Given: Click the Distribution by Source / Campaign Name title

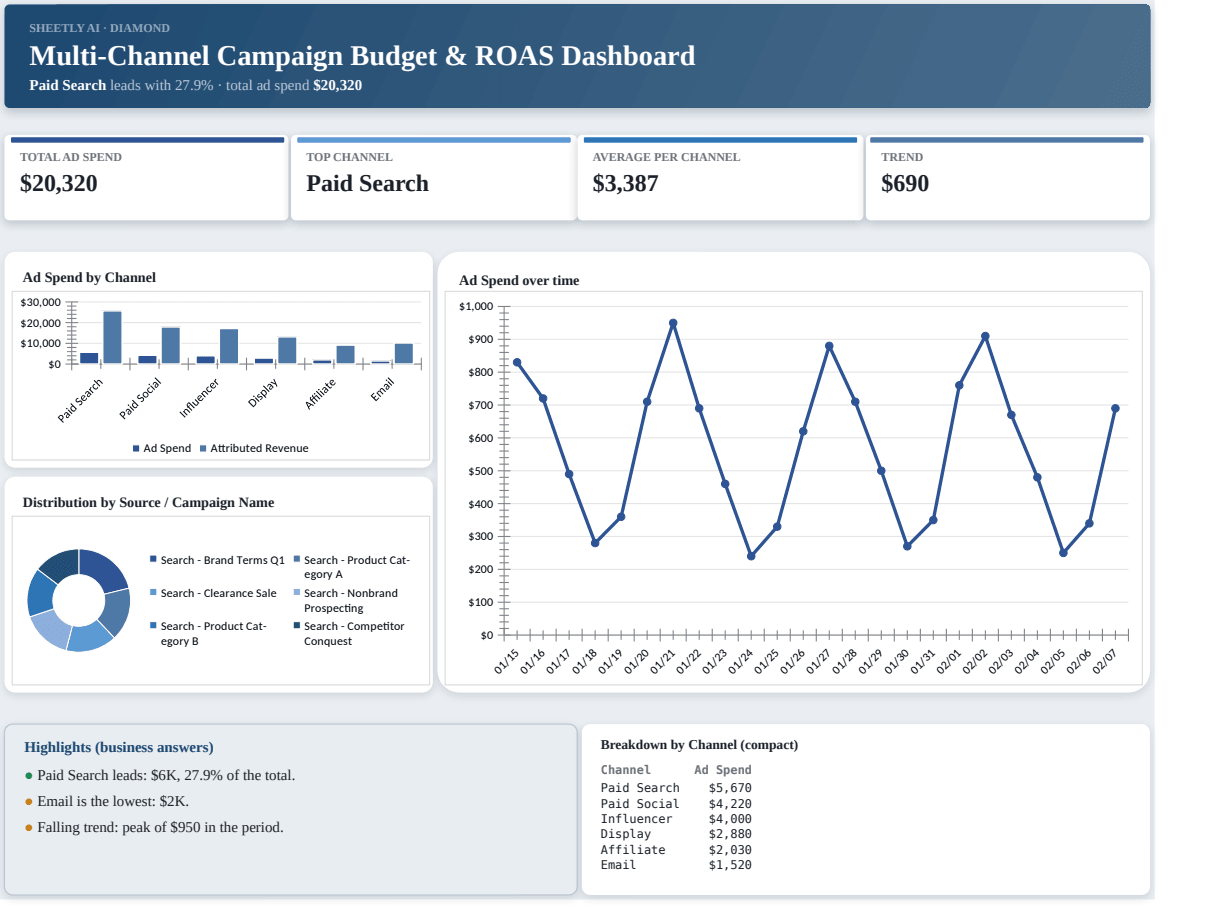Looking at the screenshot, I should pos(148,503).
